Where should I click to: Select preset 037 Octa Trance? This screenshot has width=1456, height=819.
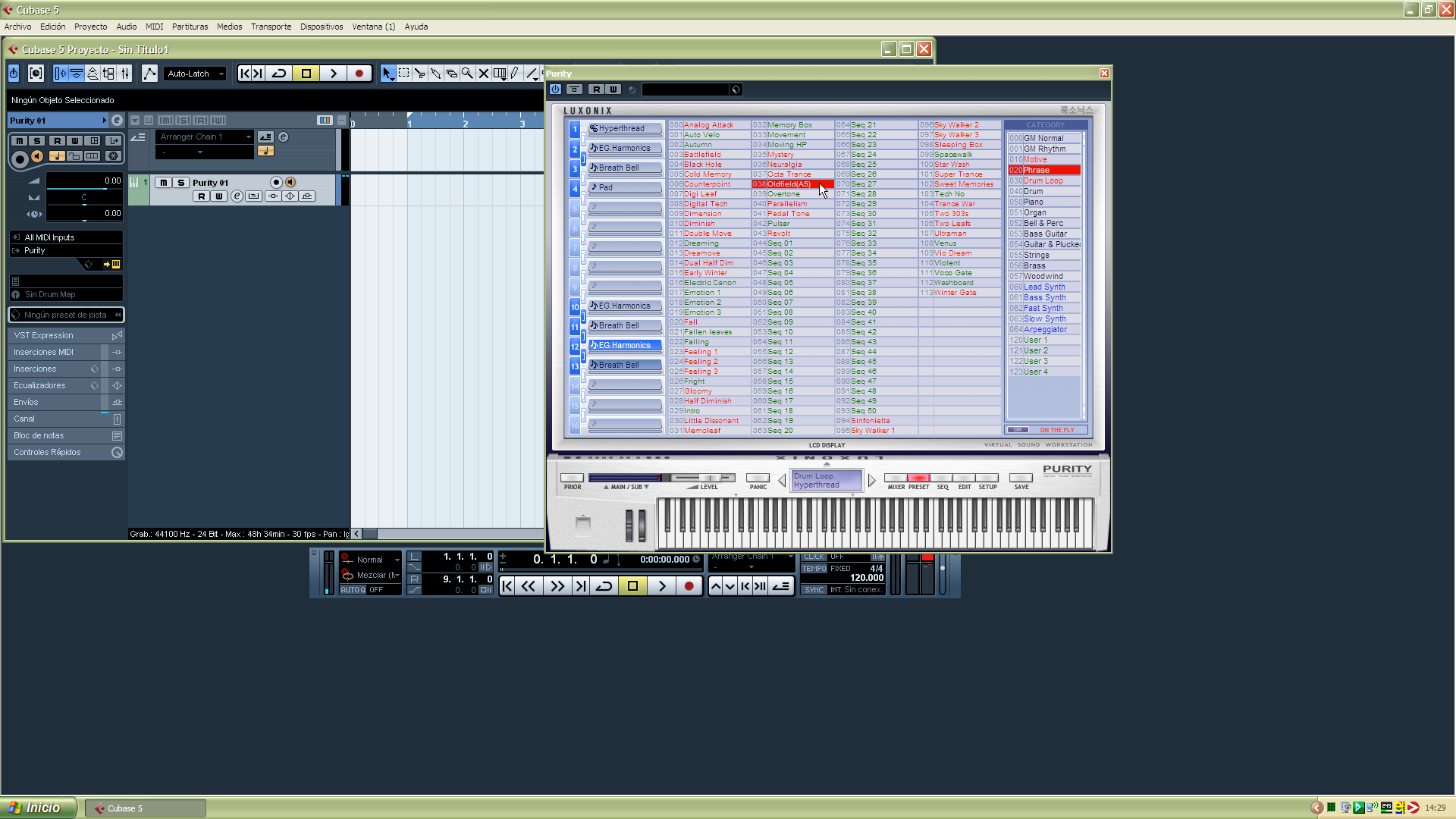(792, 174)
